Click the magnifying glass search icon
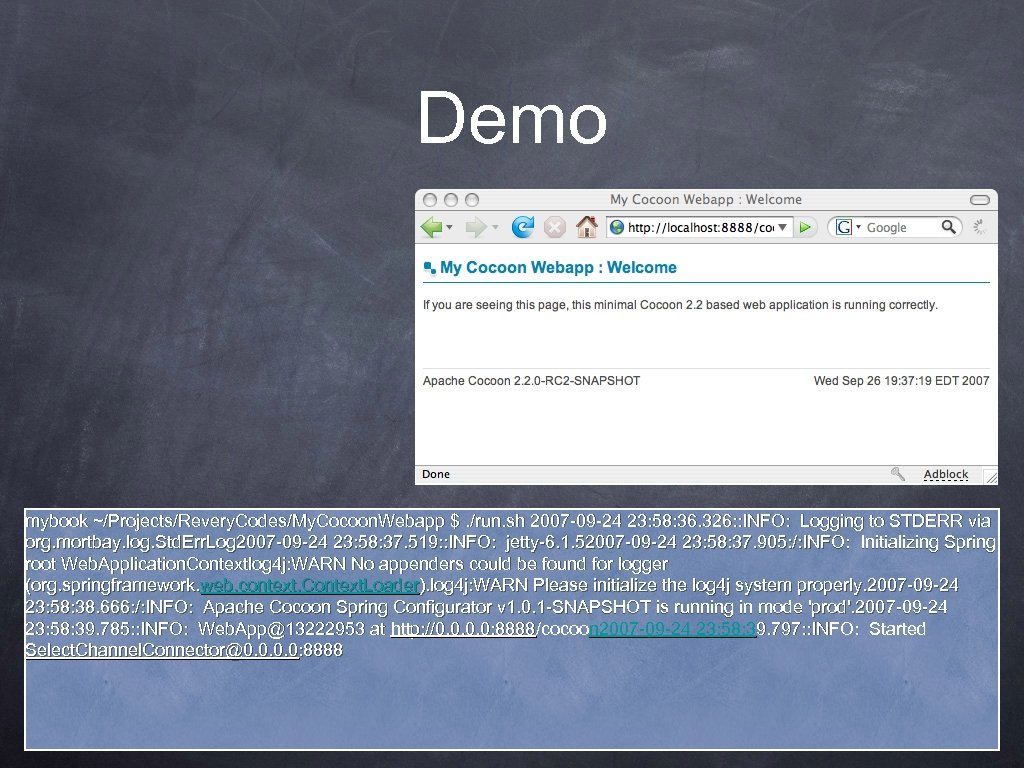1024x768 pixels. (948, 227)
